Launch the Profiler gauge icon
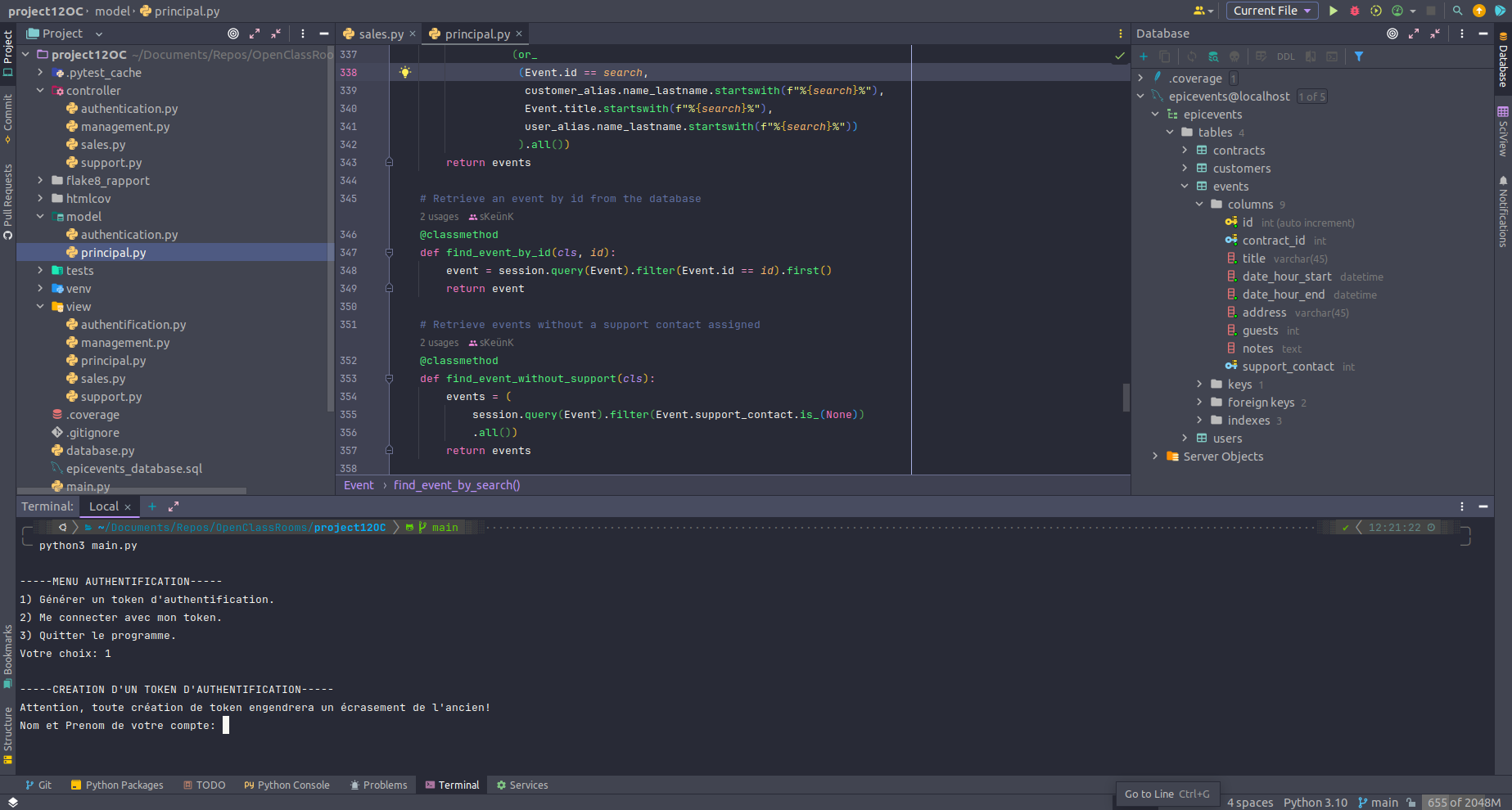The image size is (1512, 810). [1396, 11]
